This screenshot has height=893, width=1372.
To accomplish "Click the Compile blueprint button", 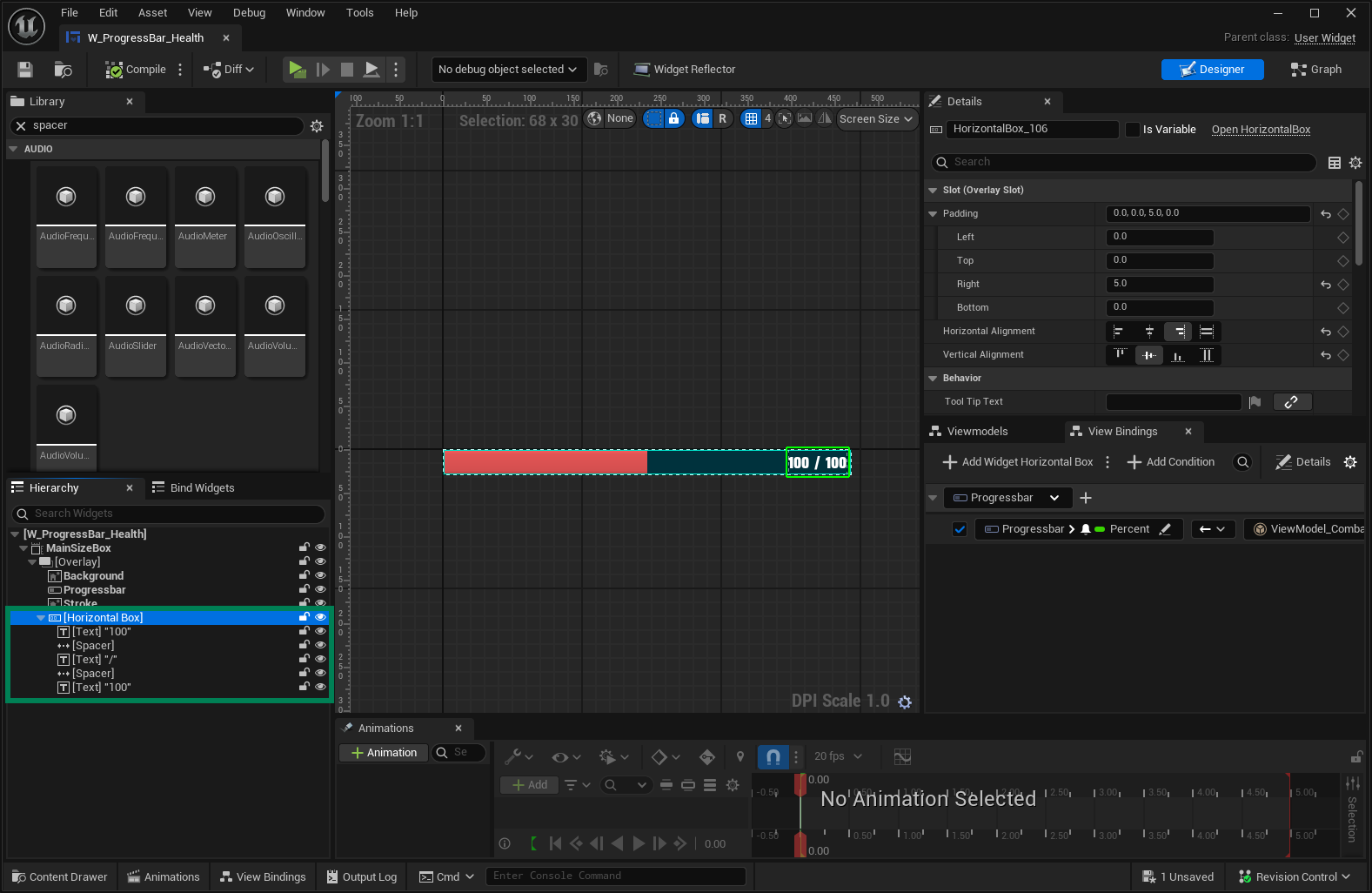I will pyautogui.click(x=136, y=70).
